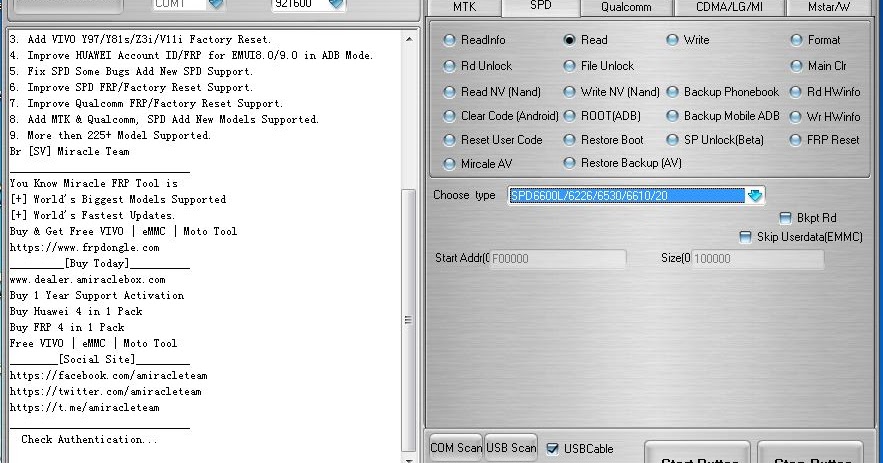Click the Size input field
Screen dimensions: 883x463
[x=757, y=259]
